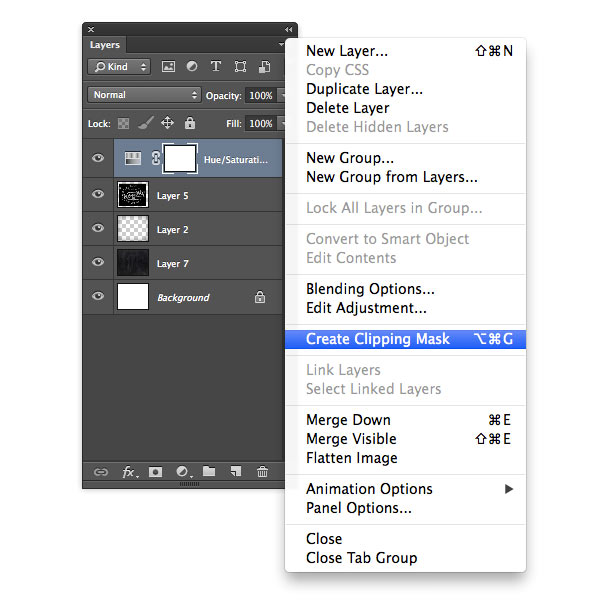Viewport: 600px width, 600px height.
Task: Select the Layer 7 thumbnail
Action: point(133,263)
